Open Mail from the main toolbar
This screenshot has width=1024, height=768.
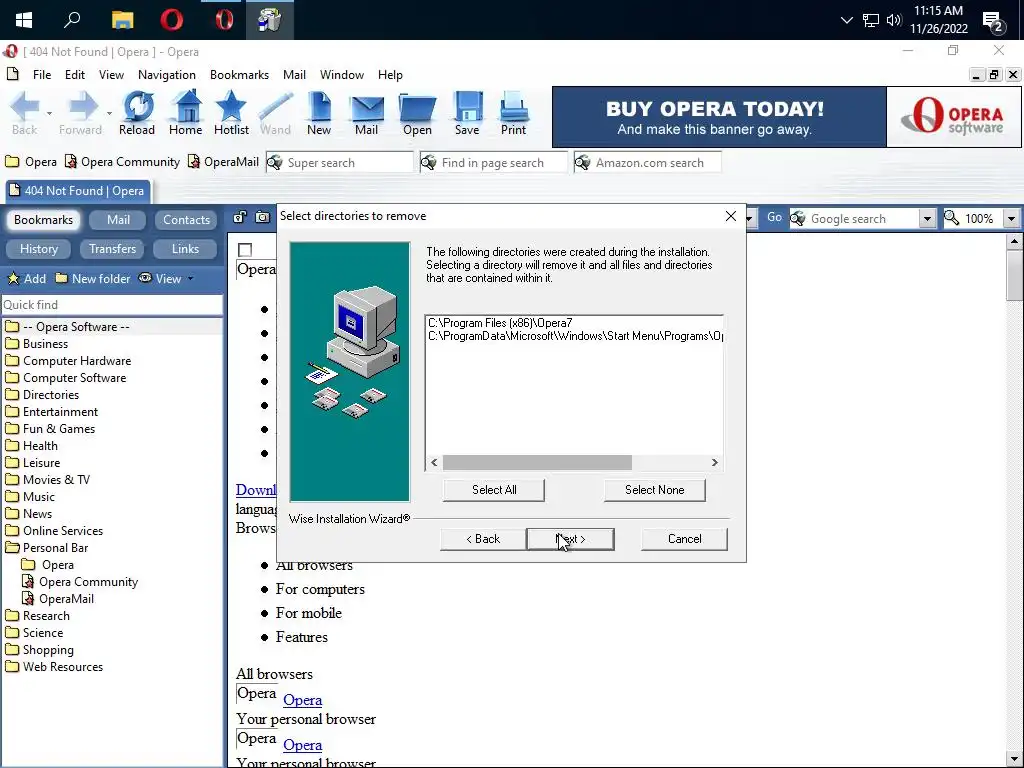click(x=366, y=114)
